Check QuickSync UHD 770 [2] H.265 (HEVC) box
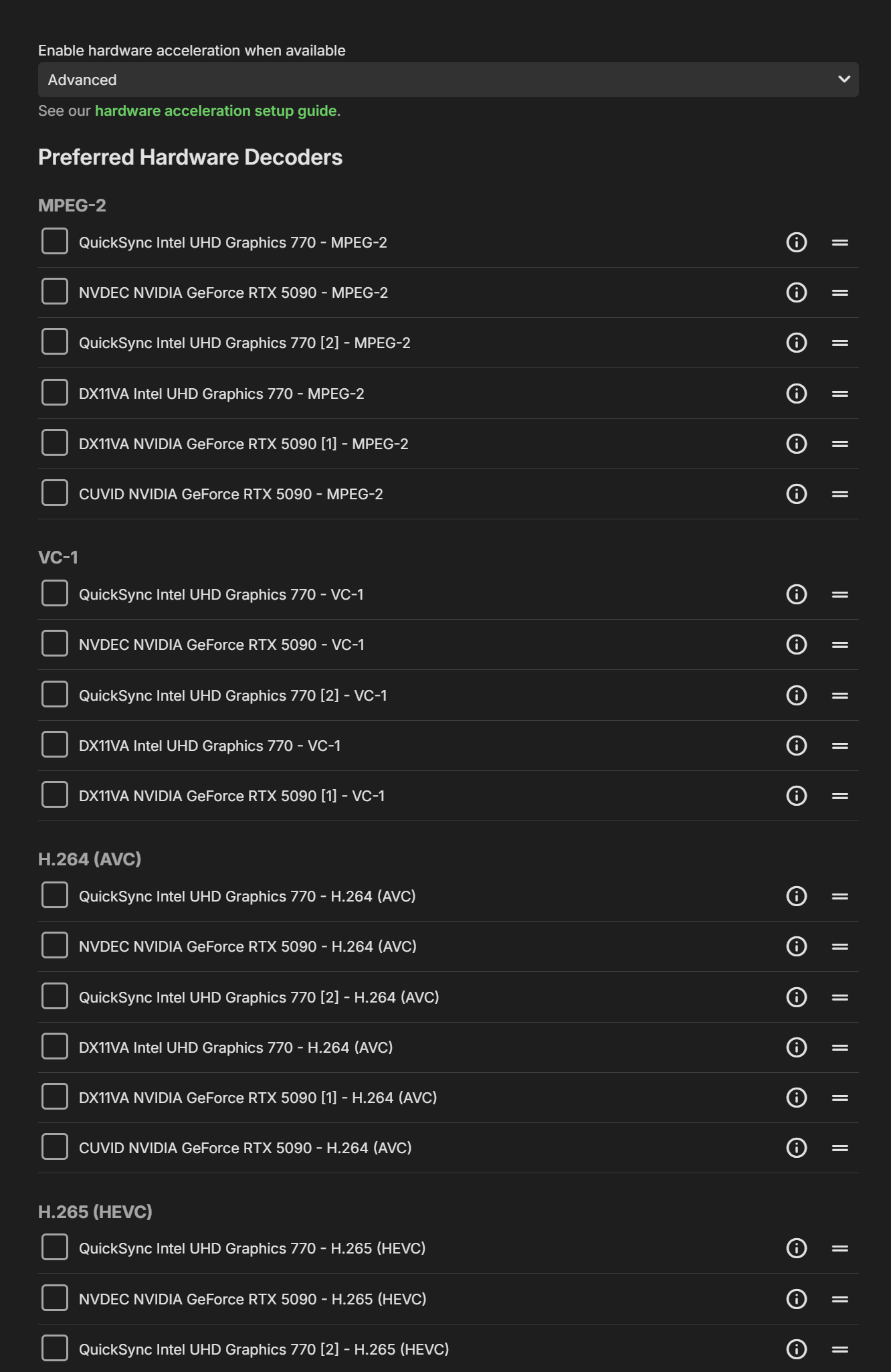The height and width of the screenshot is (1372, 891). (x=55, y=1349)
